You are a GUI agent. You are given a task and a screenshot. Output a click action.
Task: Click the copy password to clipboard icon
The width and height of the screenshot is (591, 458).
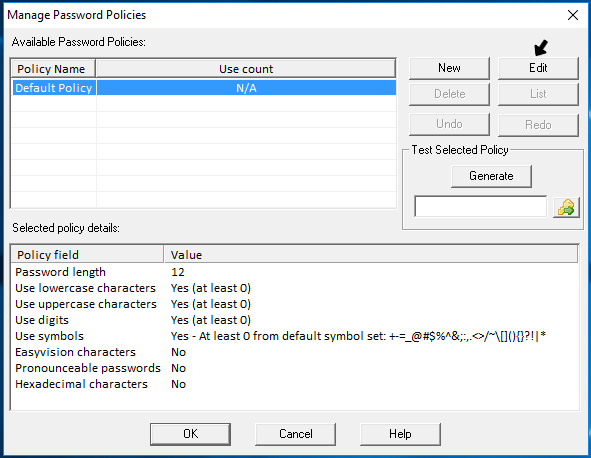[x=566, y=207]
